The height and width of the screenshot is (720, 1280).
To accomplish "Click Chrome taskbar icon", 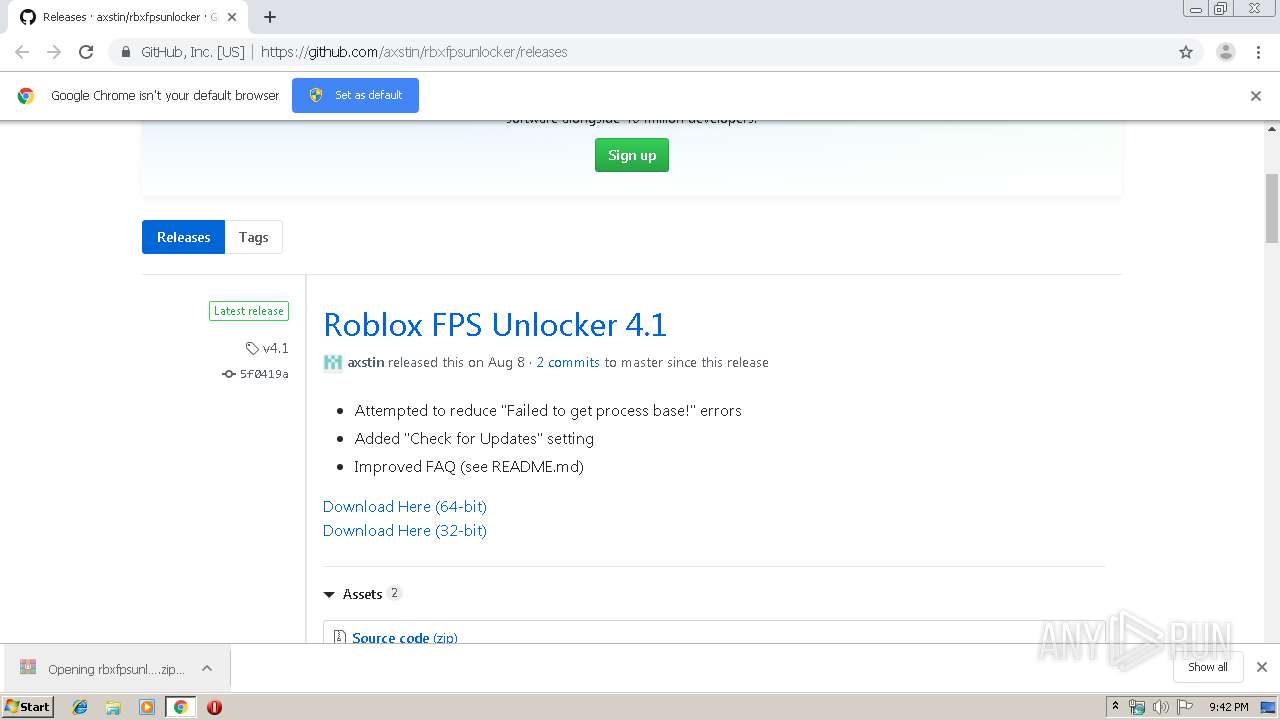I will [x=180, y=707].
